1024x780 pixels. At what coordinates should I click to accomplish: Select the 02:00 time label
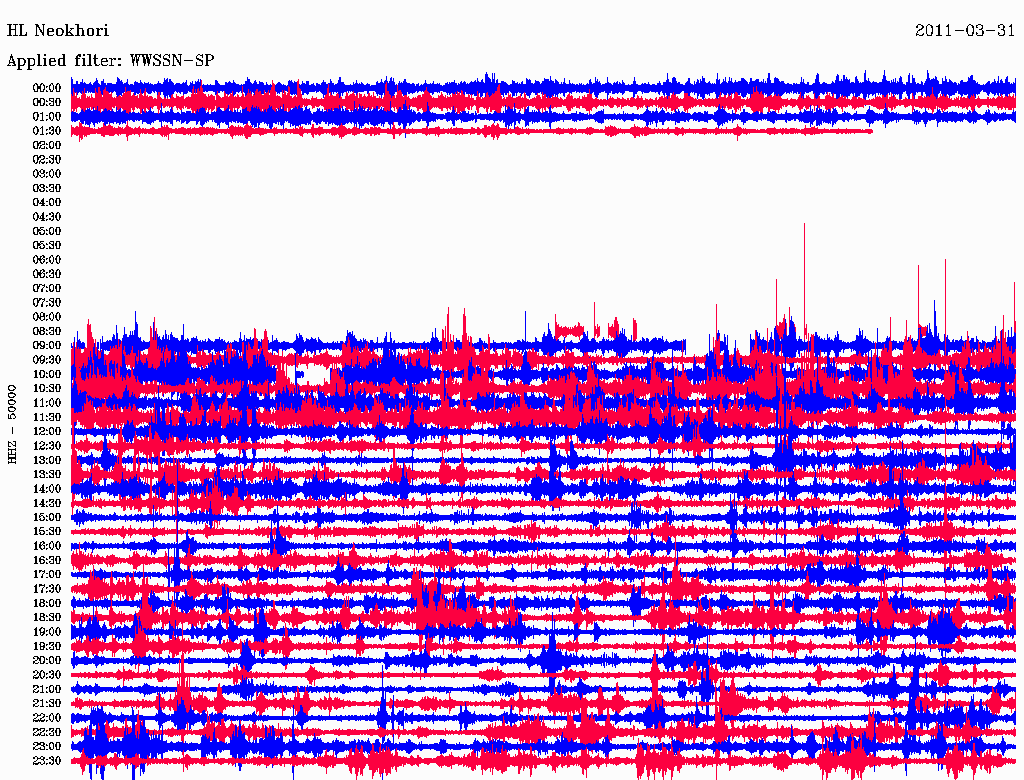click(x=46, y=145)
